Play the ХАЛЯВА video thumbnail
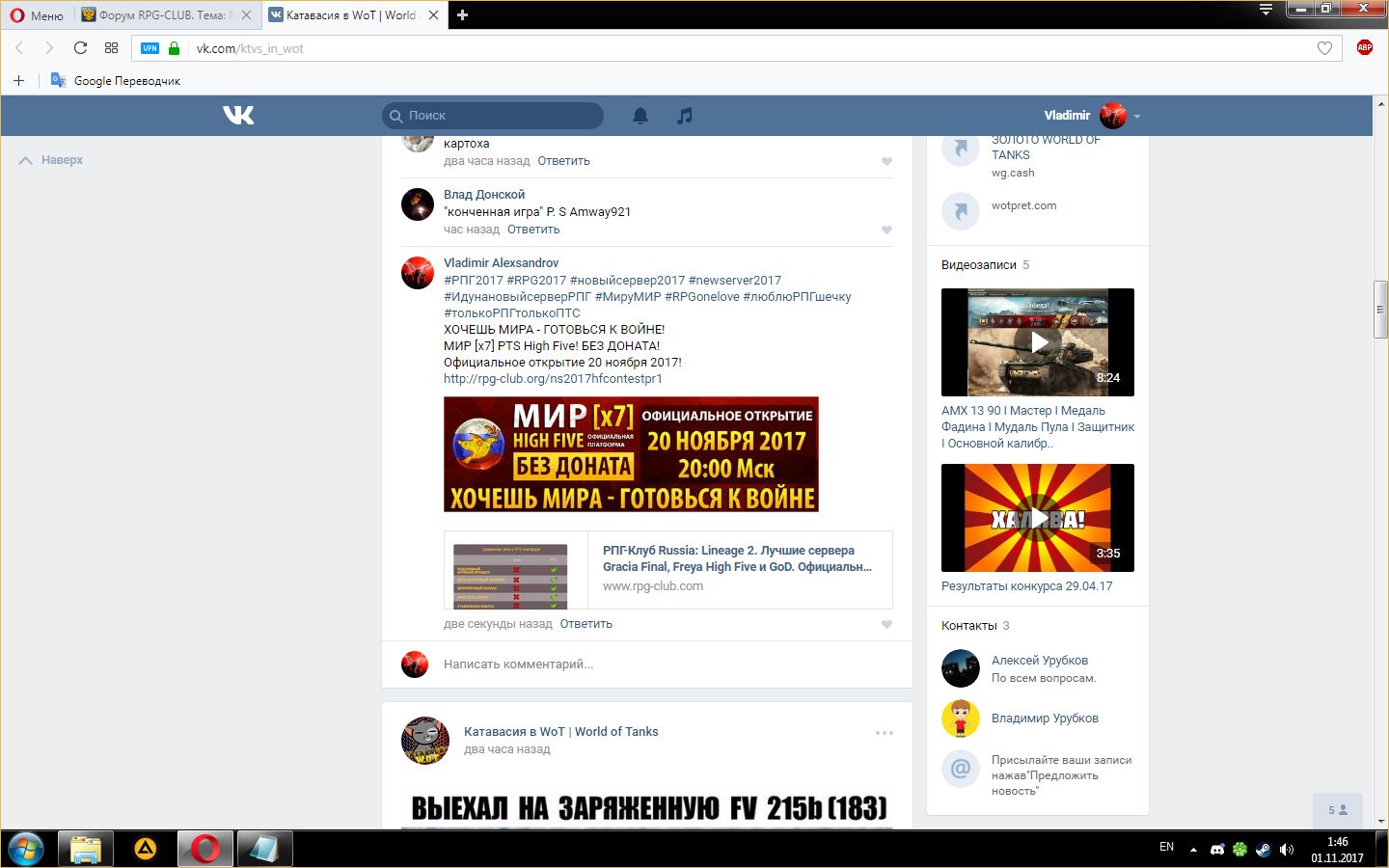The image size is (1389, 868). tap(1038, 518)
